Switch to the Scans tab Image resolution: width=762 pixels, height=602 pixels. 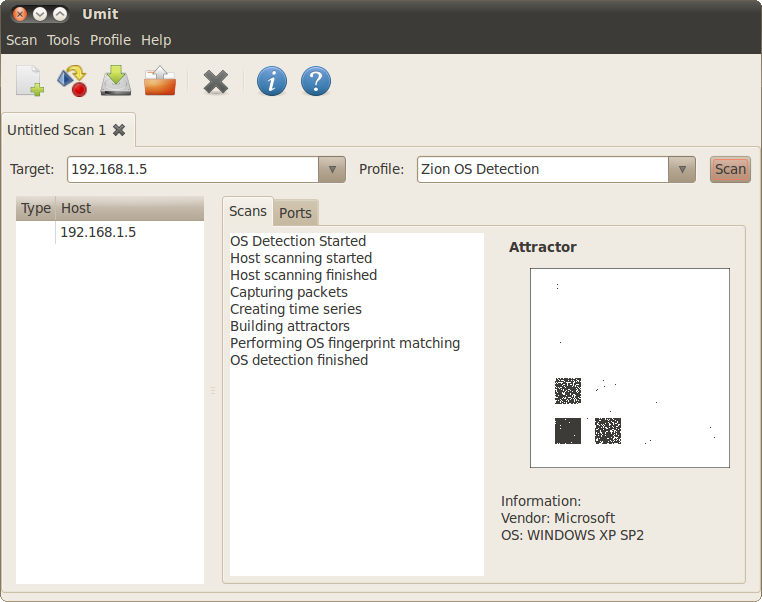(248, 211)
